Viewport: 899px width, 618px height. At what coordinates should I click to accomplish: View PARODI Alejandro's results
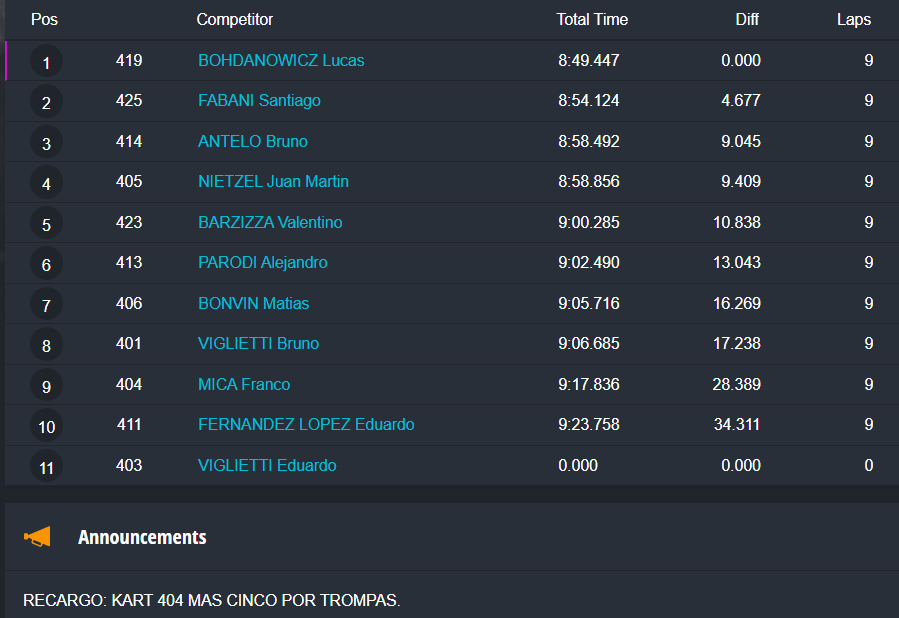(x=263, y=262)
